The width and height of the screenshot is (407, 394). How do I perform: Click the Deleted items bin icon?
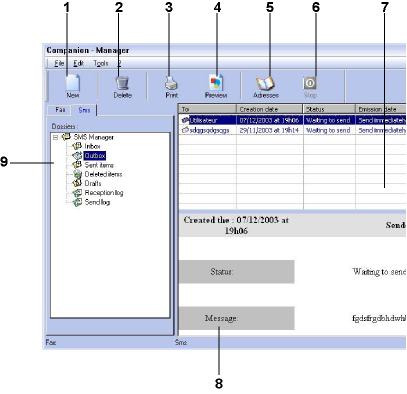pyautogui.click(x=77, y=174)
